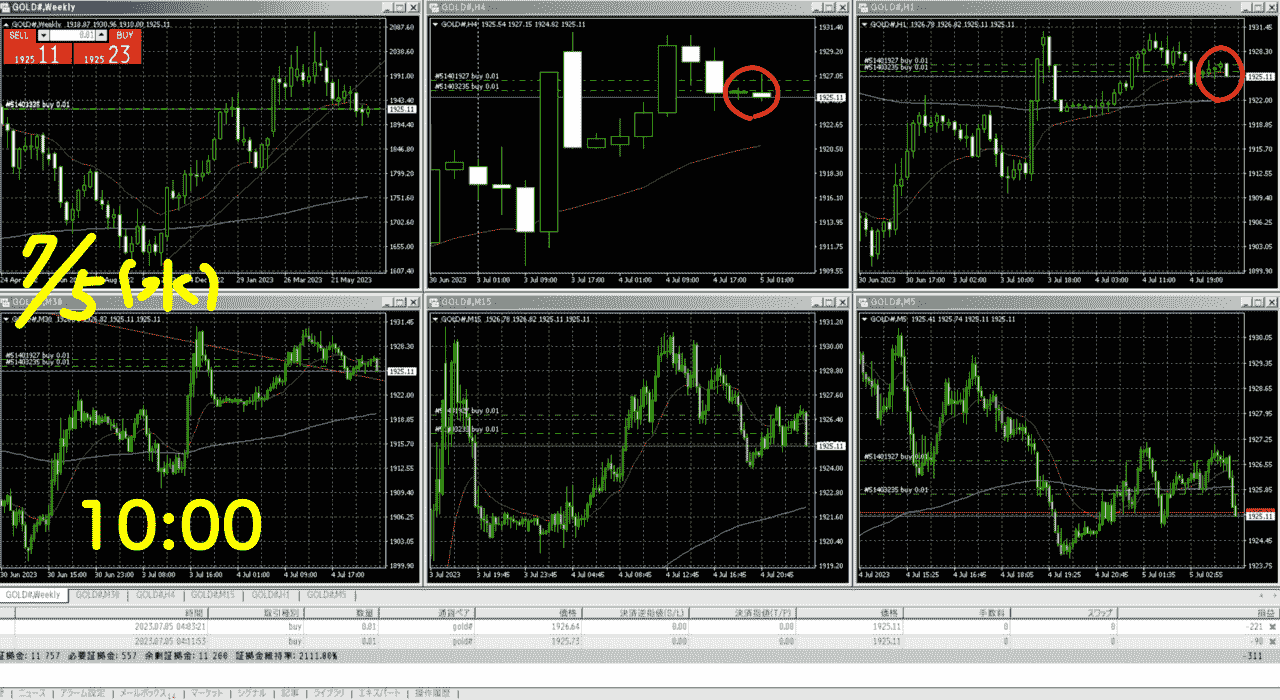Image resolution: width=1280 pixels, height=700 pixels.
Task: Close the first buy order with X icon
Action: tap(1273, 626)
